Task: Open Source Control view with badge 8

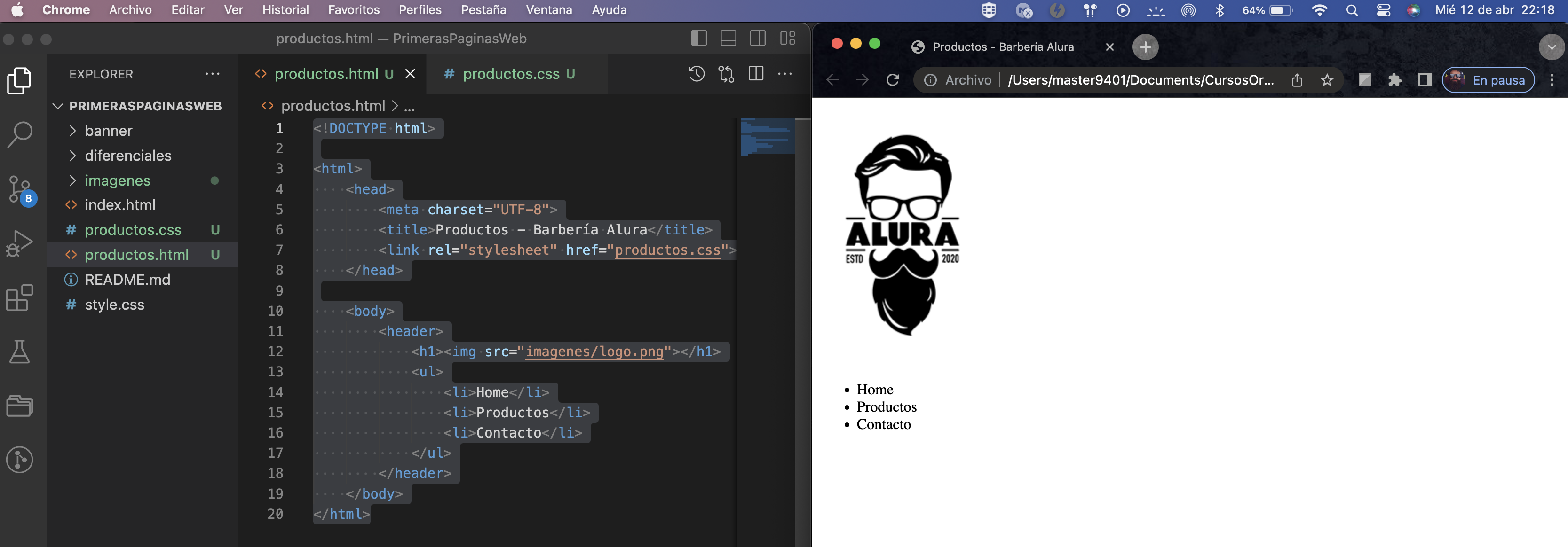Action: coord(20,190)
